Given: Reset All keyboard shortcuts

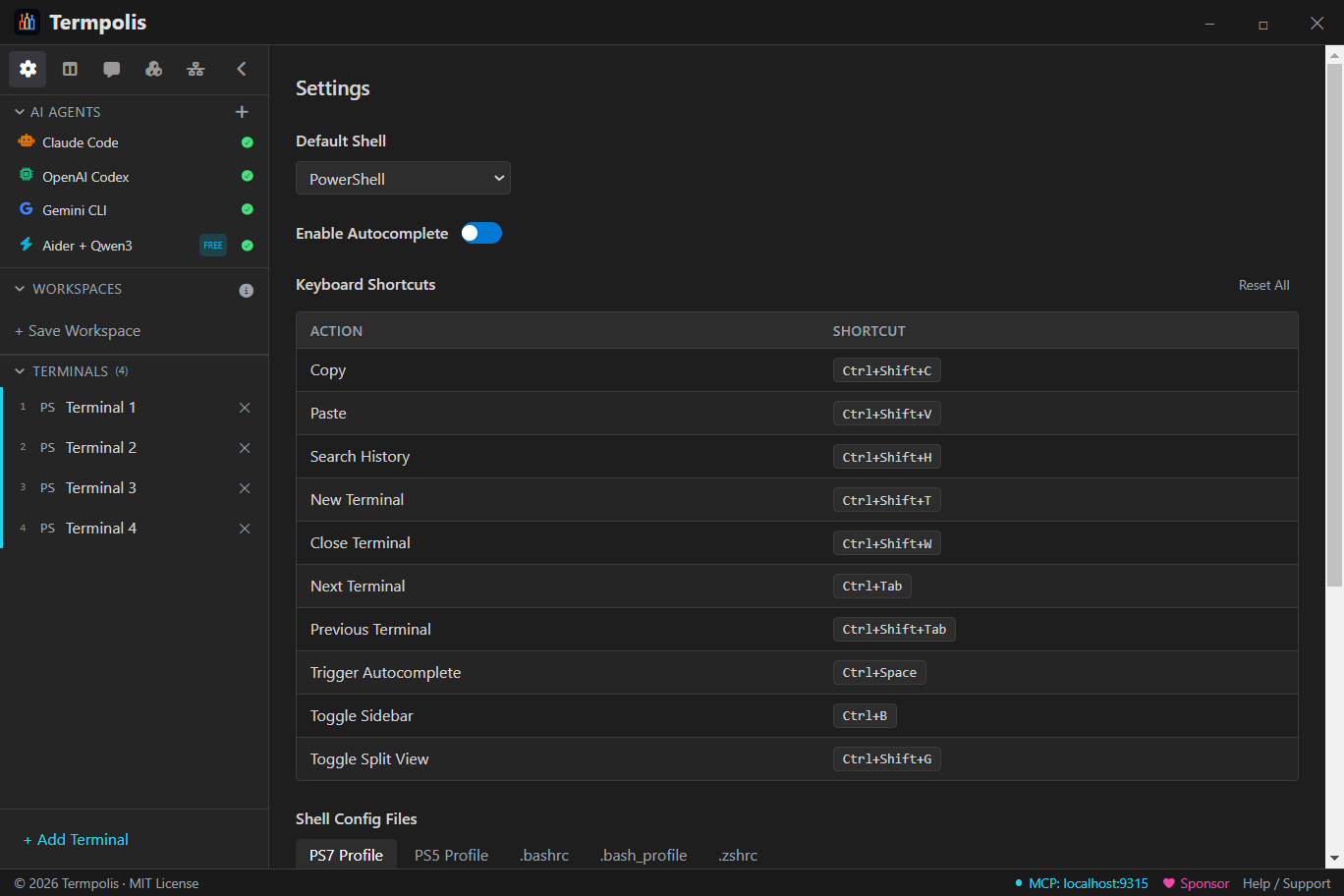Looking at the screenshot, I should 1263,285.
